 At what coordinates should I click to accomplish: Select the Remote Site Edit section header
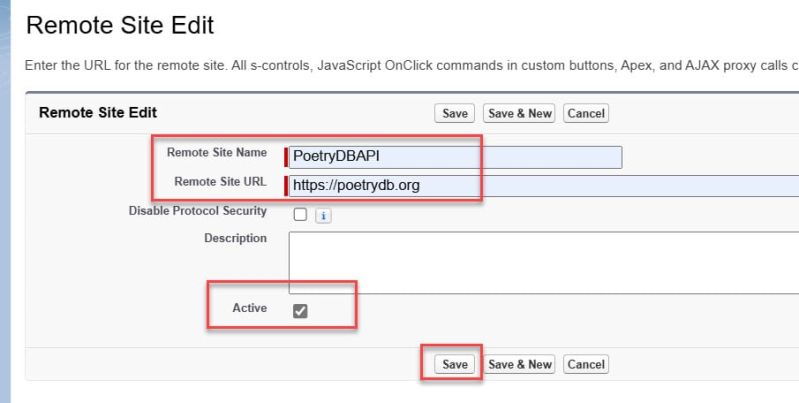(x=98, y=113)
